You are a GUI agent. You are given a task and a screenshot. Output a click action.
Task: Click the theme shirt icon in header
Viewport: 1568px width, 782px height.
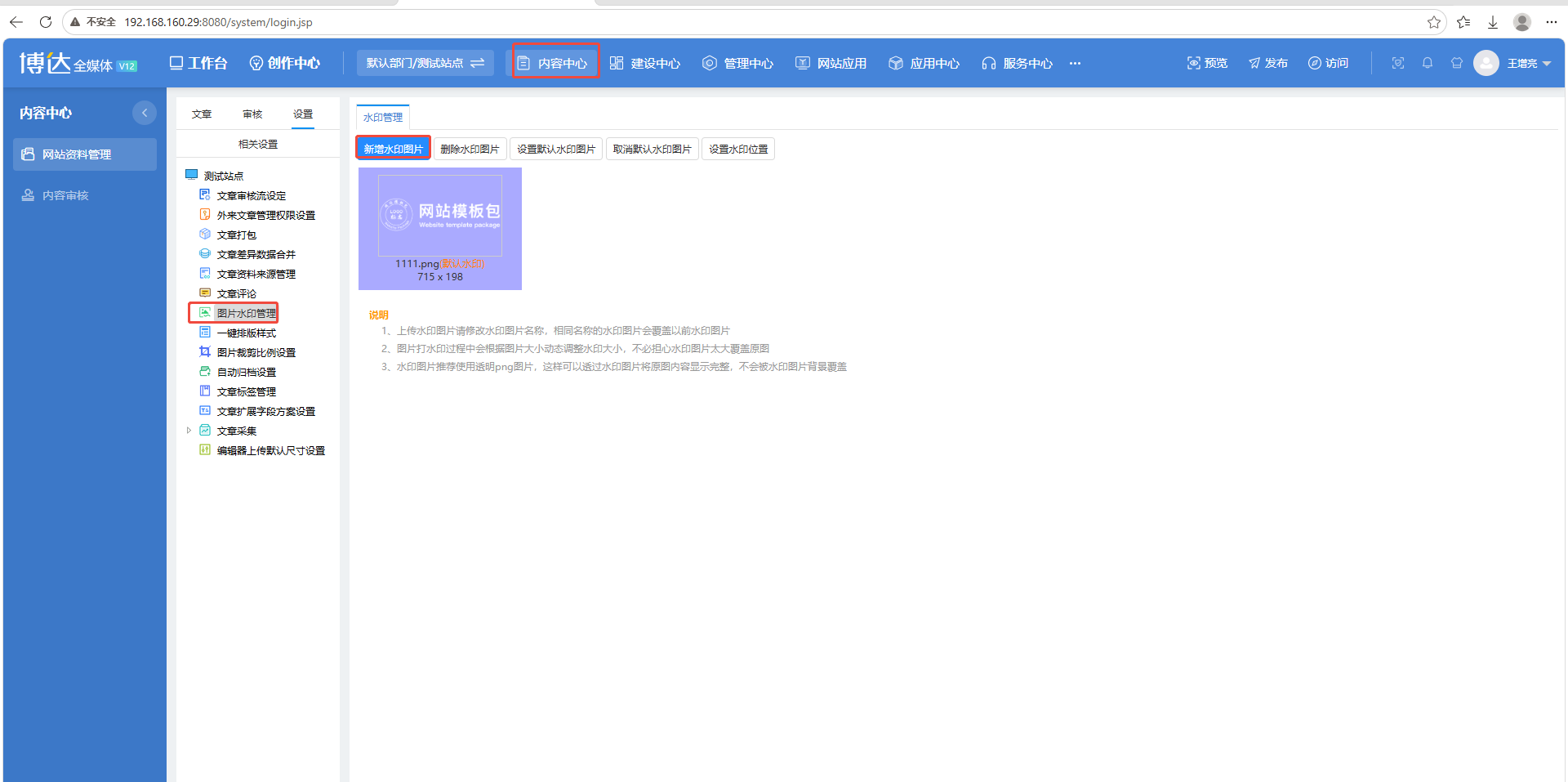1457,63
